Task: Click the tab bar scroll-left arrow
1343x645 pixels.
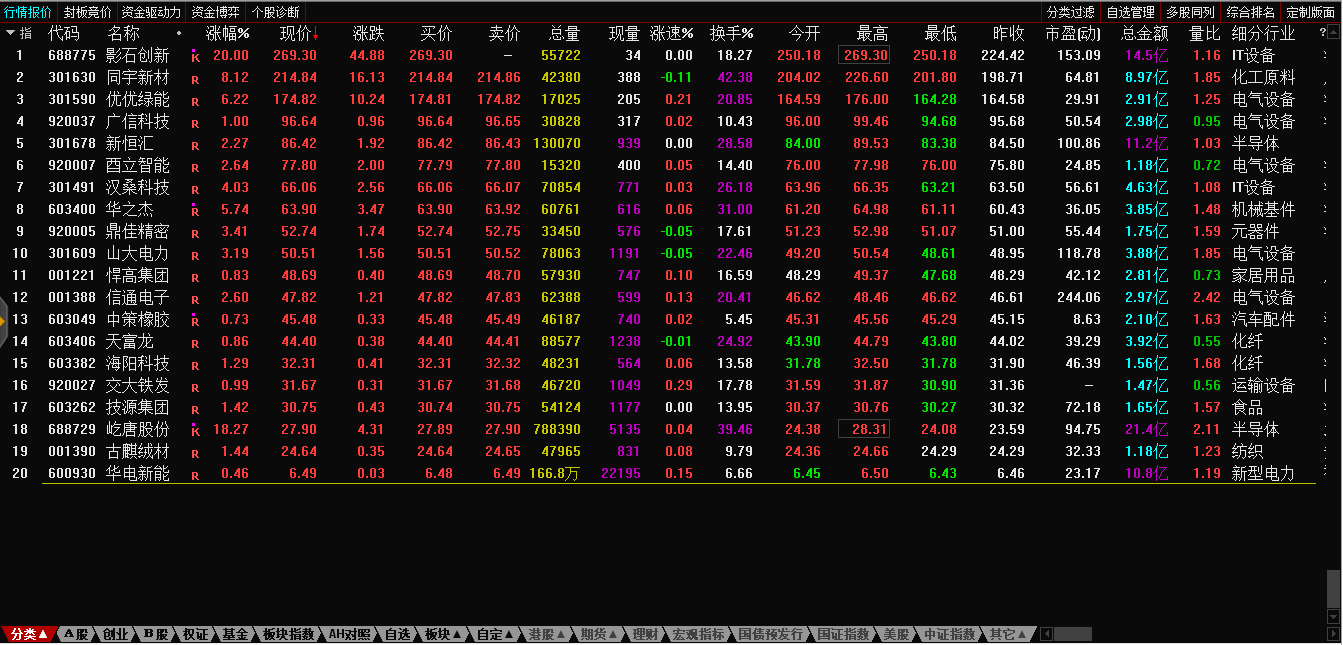Action: [1047, 634]
